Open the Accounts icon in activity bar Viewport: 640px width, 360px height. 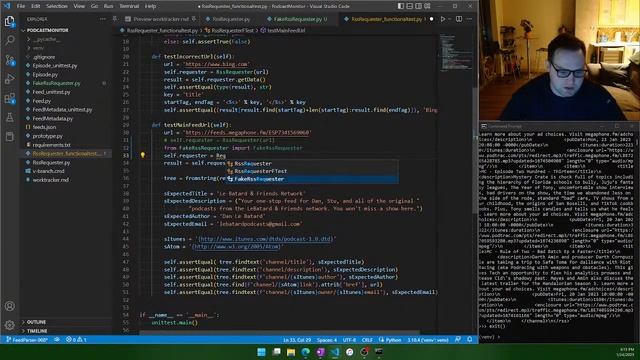pyautogui.click(x=9, y=306)
